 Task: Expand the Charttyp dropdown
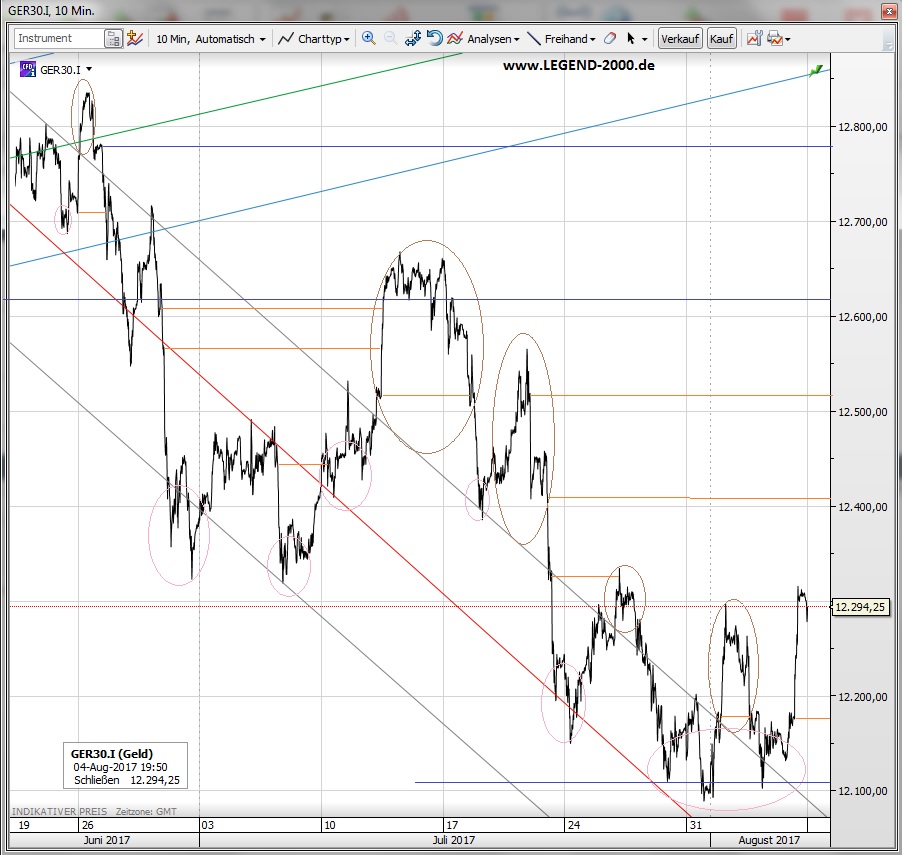314,39
